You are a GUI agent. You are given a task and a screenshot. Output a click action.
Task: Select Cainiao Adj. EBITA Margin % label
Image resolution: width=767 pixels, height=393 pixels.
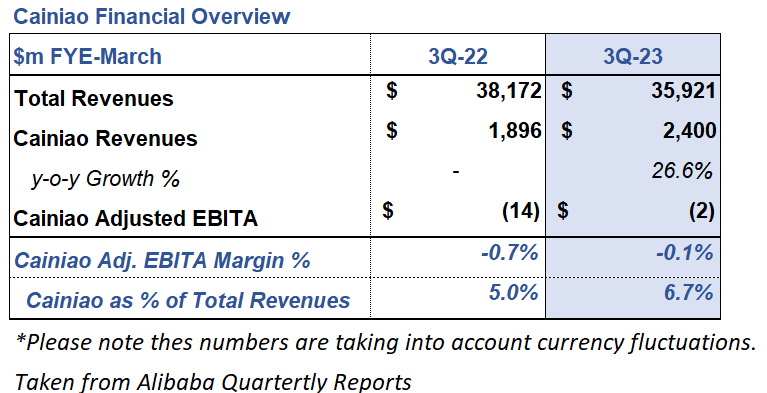tap(162, 260)
